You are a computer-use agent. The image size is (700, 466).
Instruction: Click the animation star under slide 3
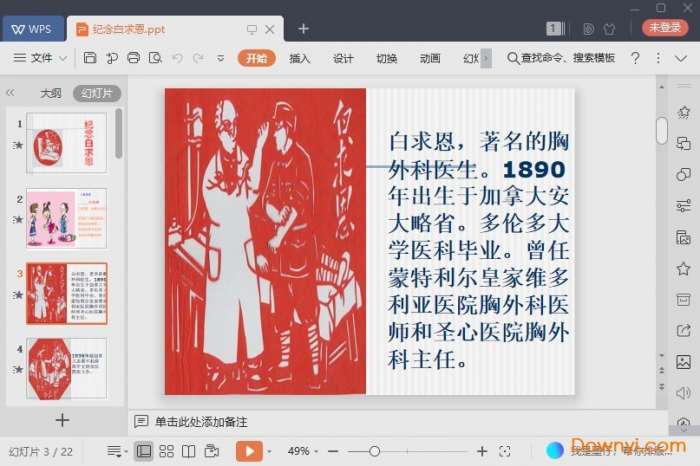click(x=18, y=295)
